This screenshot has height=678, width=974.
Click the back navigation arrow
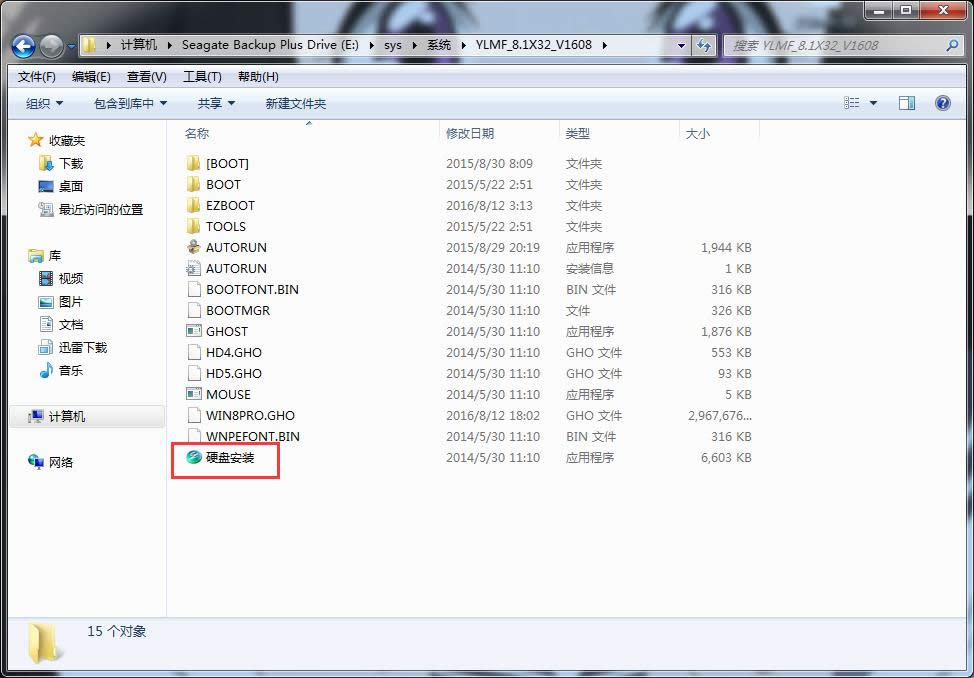22,46
